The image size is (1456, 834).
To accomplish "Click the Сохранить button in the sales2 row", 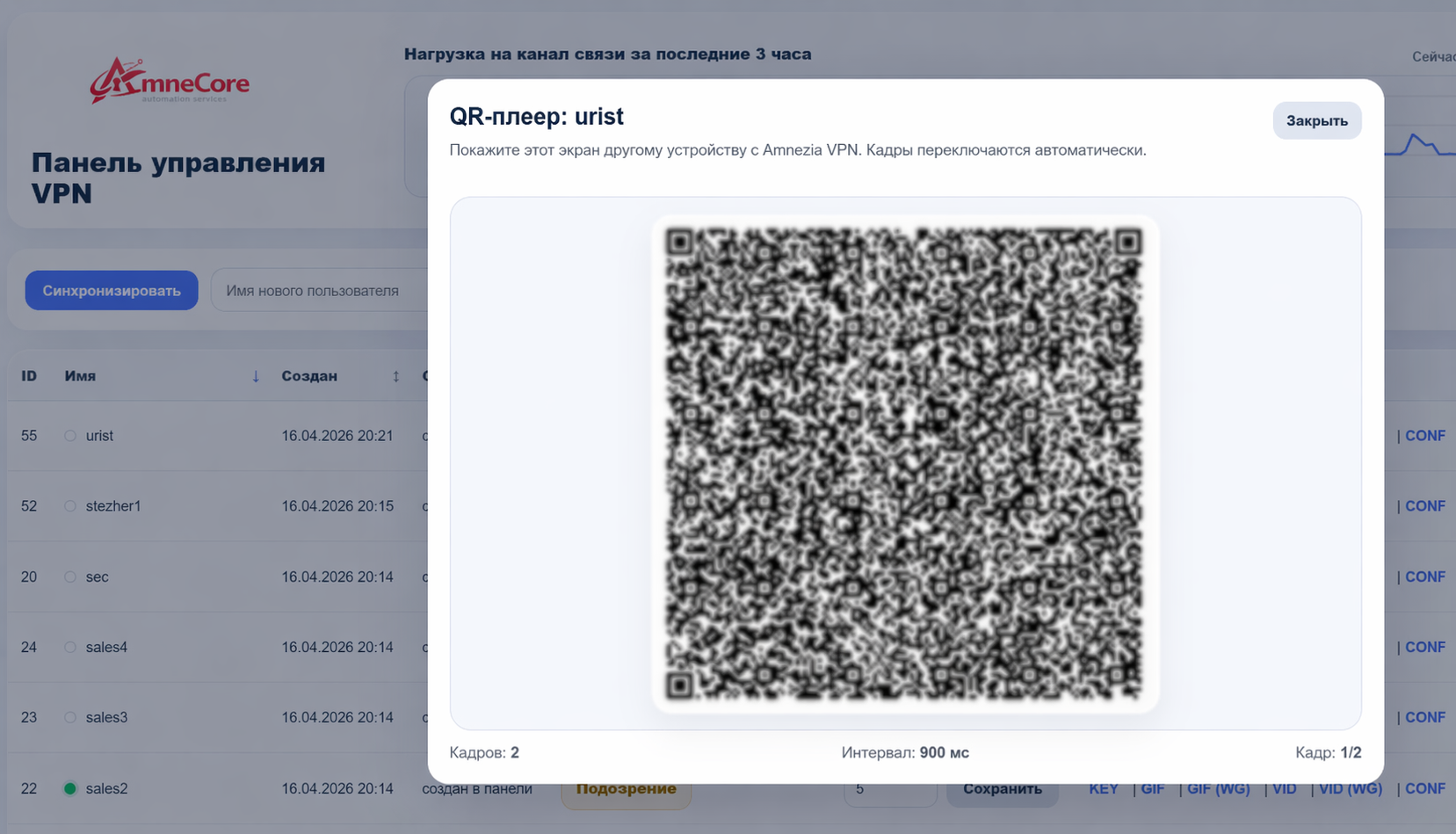I will (1003, 788).
